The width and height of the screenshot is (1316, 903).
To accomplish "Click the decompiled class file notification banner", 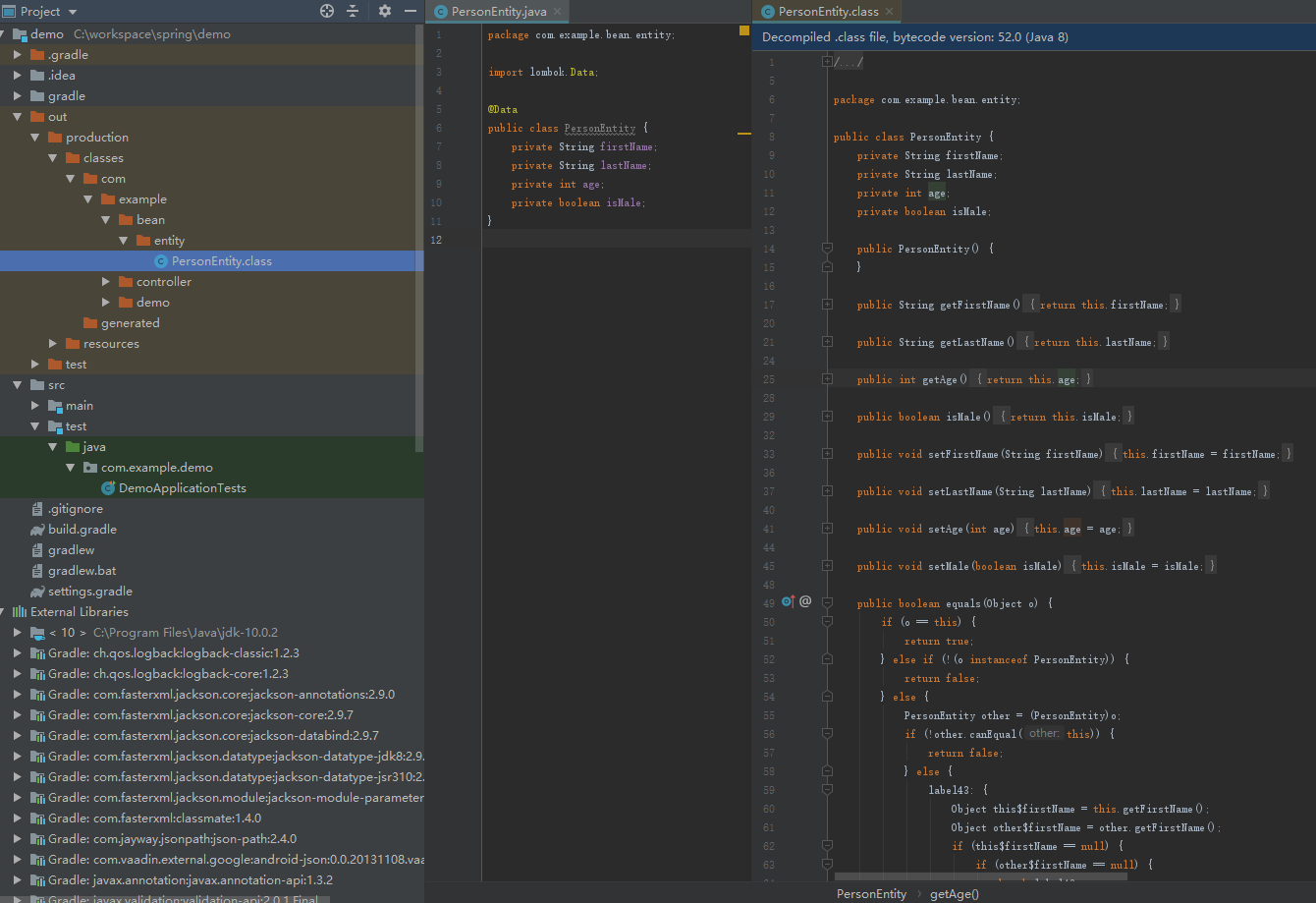I will [1034, 36].
